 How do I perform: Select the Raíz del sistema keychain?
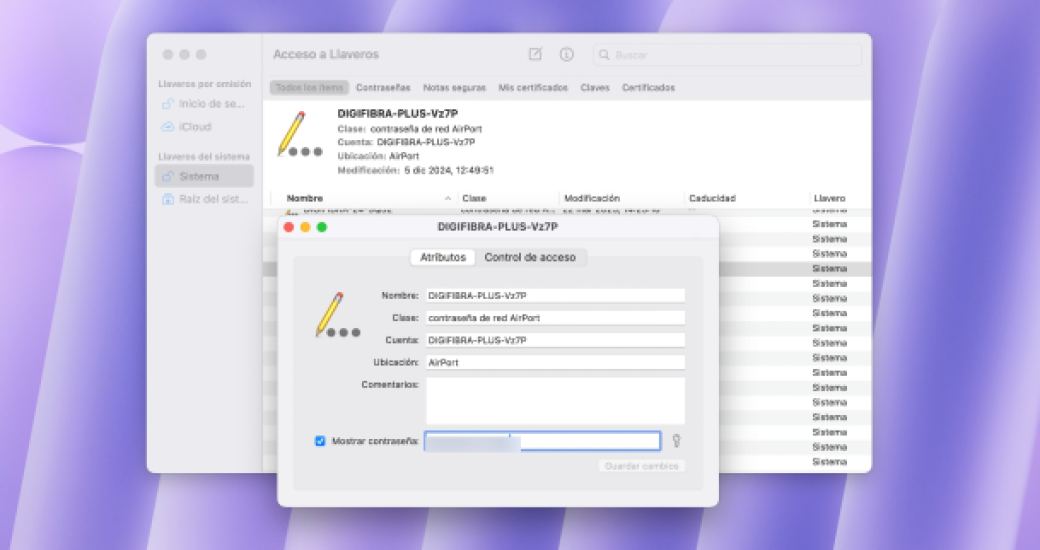(204, 199)
